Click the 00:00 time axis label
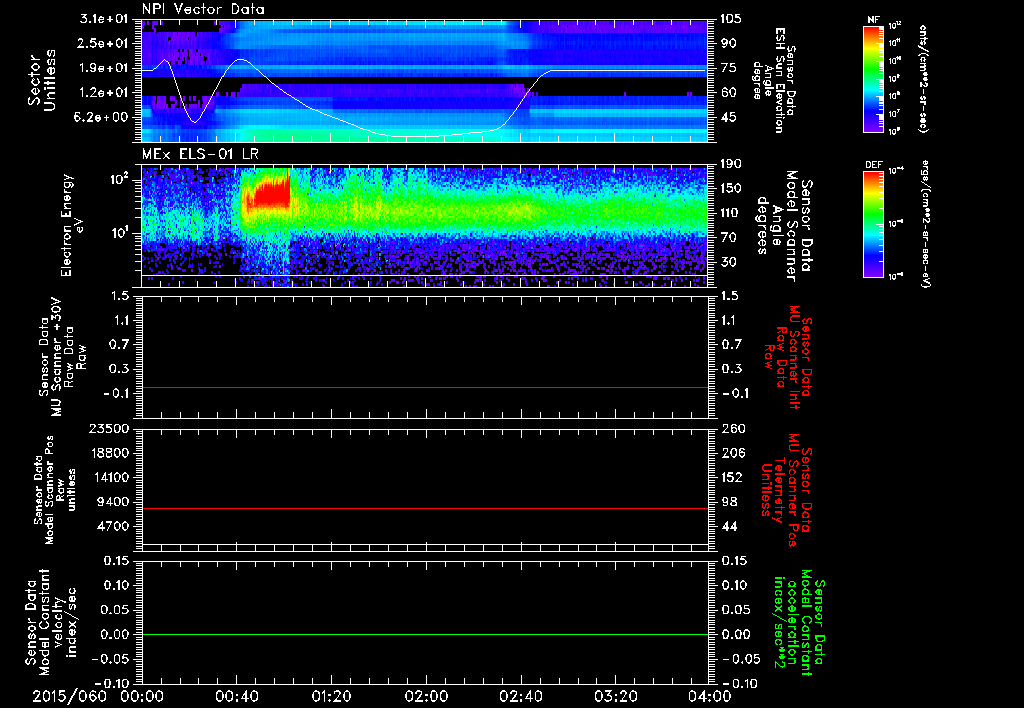Image resolution: width=1024 pixels, height=708 pixels. coord(142,696)
